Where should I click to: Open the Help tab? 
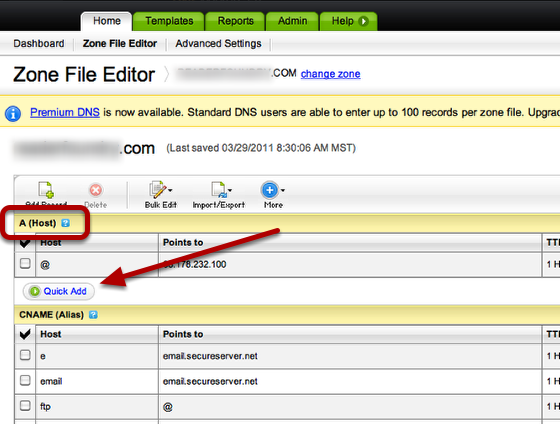349,21
